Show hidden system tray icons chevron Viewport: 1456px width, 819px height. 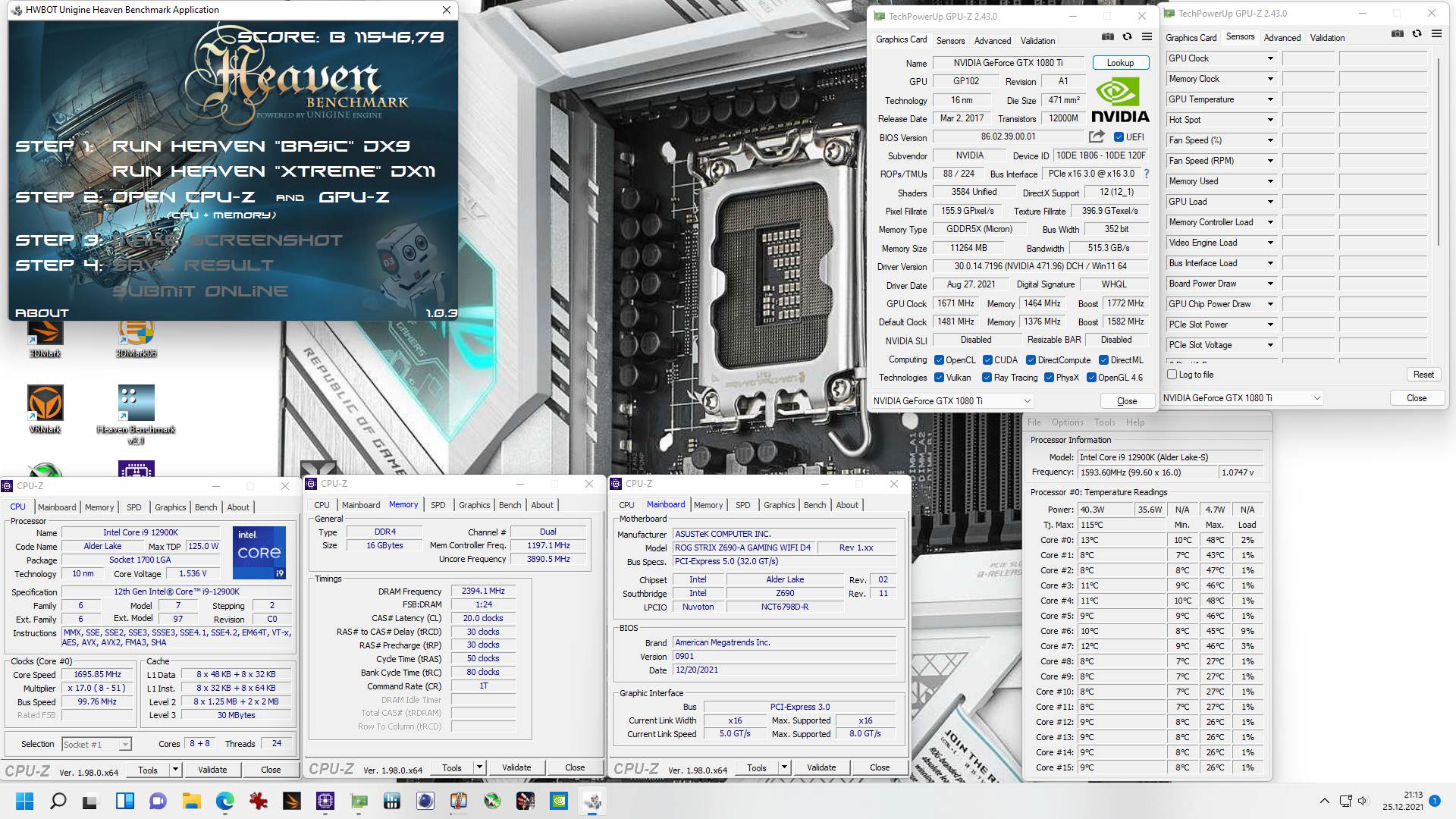(1324, 801)
